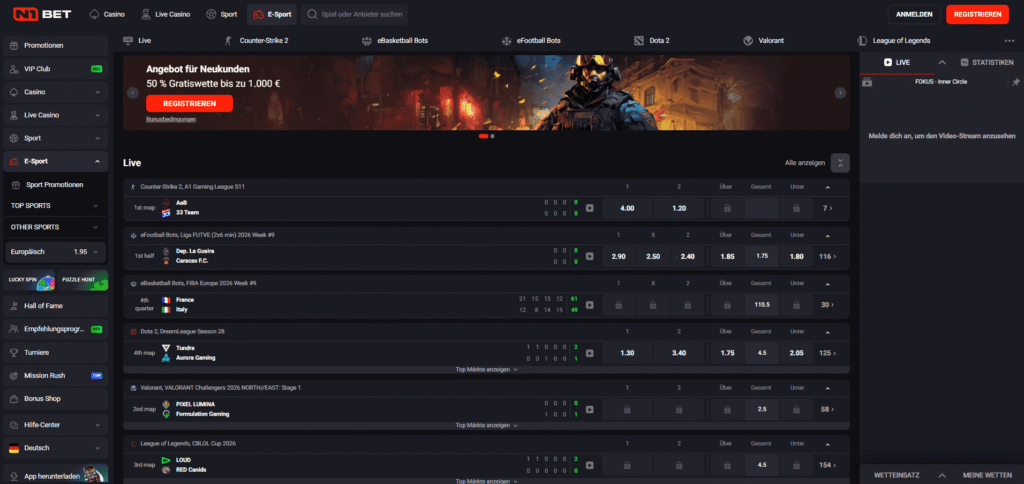1024x484 pixels.
Task: Switch to the Valorant category
Action: coord(763,40)
